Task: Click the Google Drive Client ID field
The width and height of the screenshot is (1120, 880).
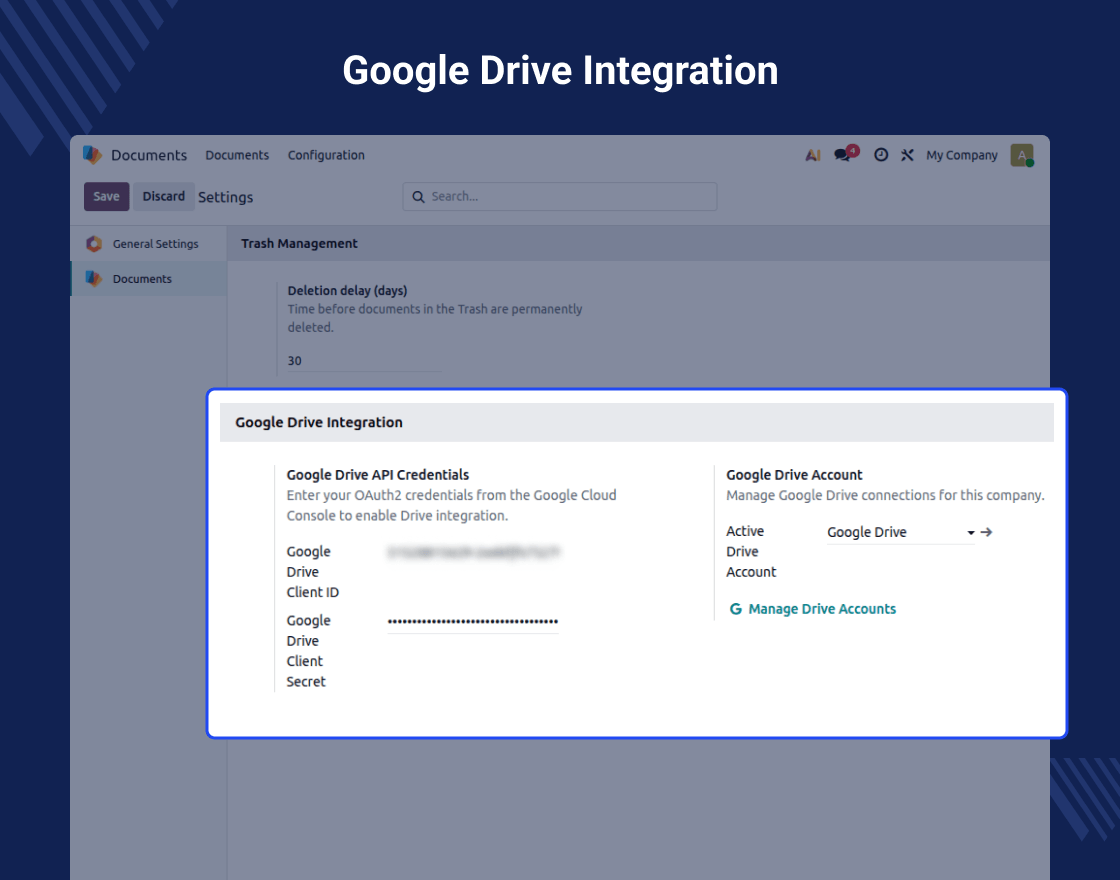Action: (x=473, y=552)
